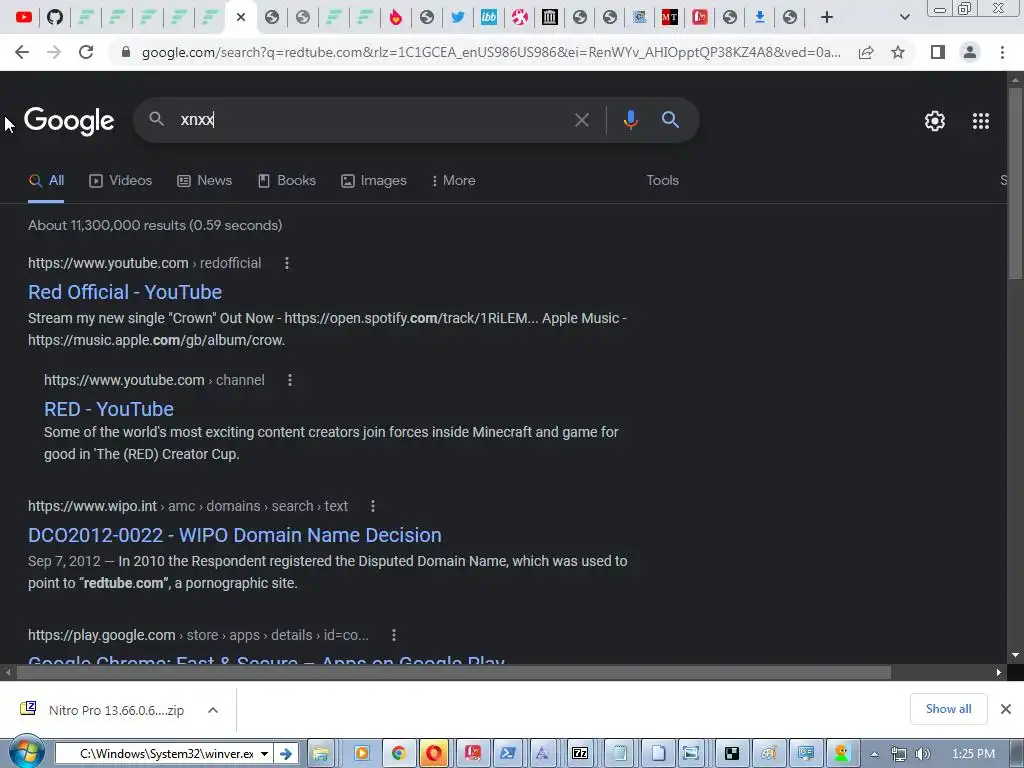Focus the browser address bar URL

pos(490,52)
